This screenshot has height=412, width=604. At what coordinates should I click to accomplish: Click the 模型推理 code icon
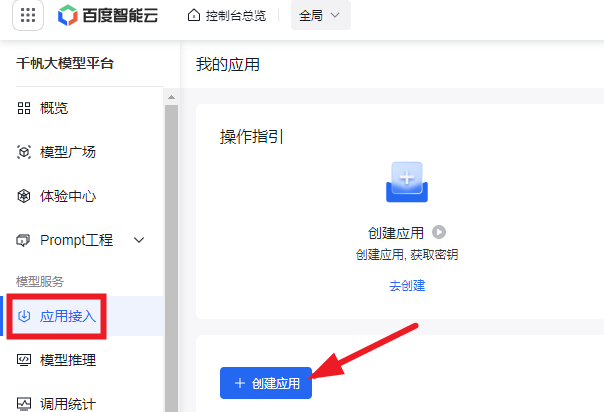[x=24, y=360]
